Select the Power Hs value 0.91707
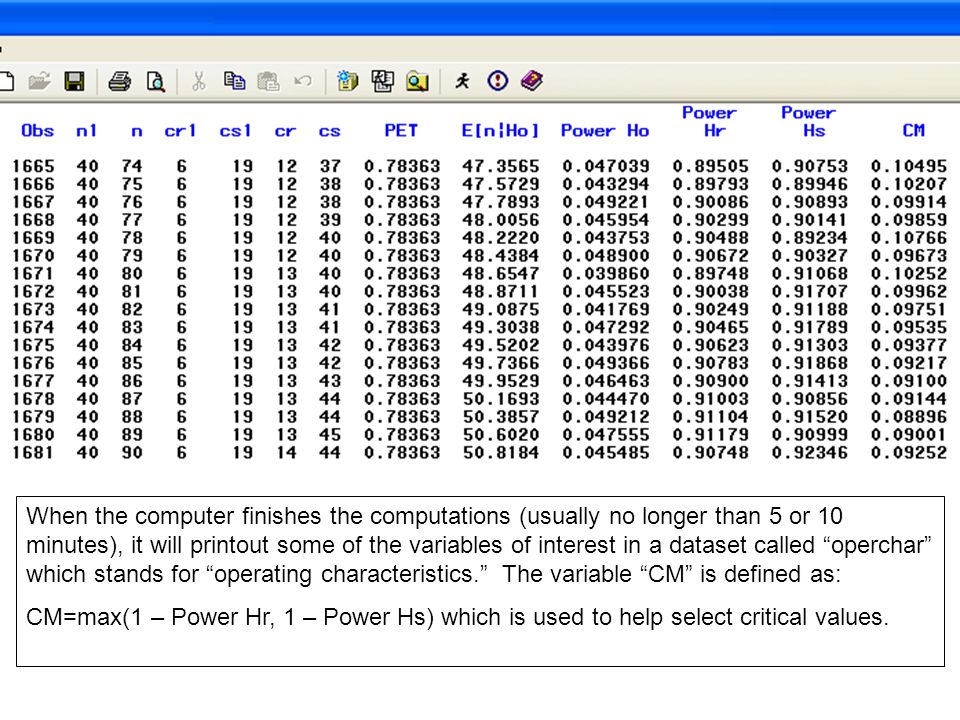The image size is (960, 720). point(810,291)
